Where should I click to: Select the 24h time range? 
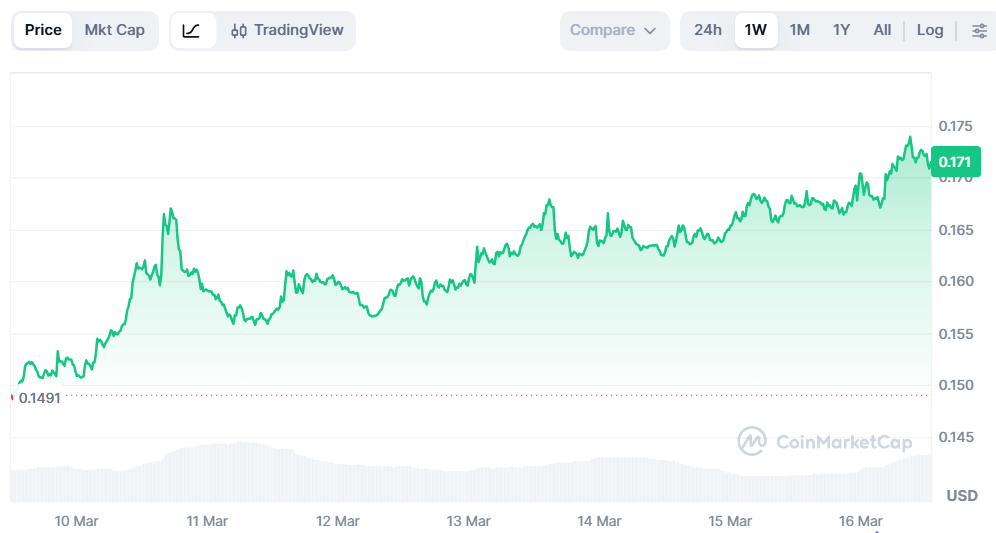pyautogui.click(x=708, y=30)
